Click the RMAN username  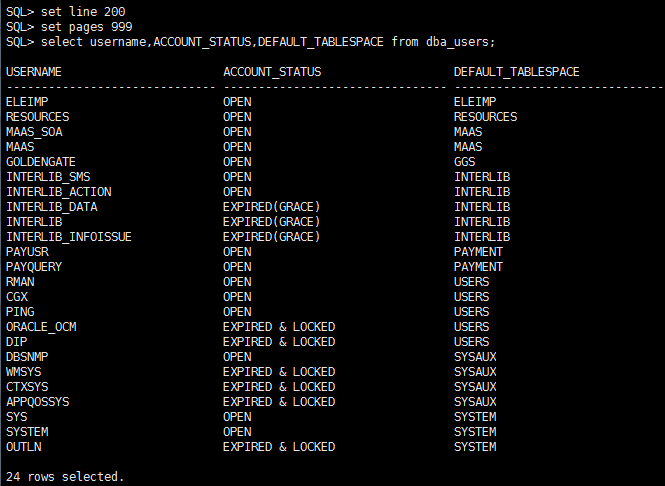(20, 282)
